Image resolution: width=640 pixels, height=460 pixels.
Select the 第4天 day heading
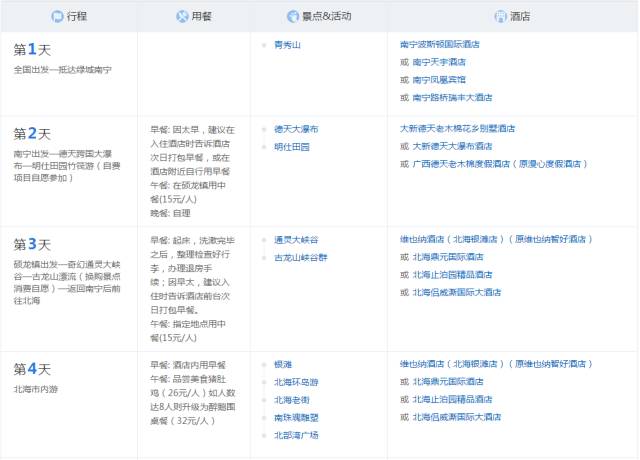[32, 369]
